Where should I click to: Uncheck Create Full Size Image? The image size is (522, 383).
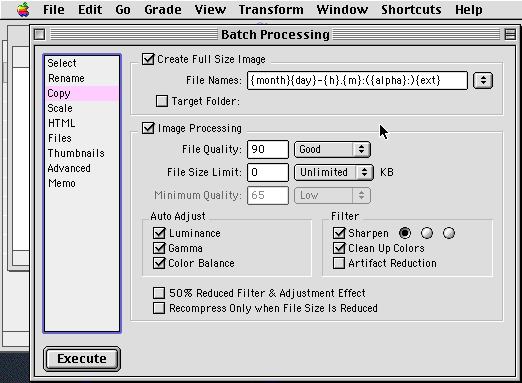(x=148, y=59)
